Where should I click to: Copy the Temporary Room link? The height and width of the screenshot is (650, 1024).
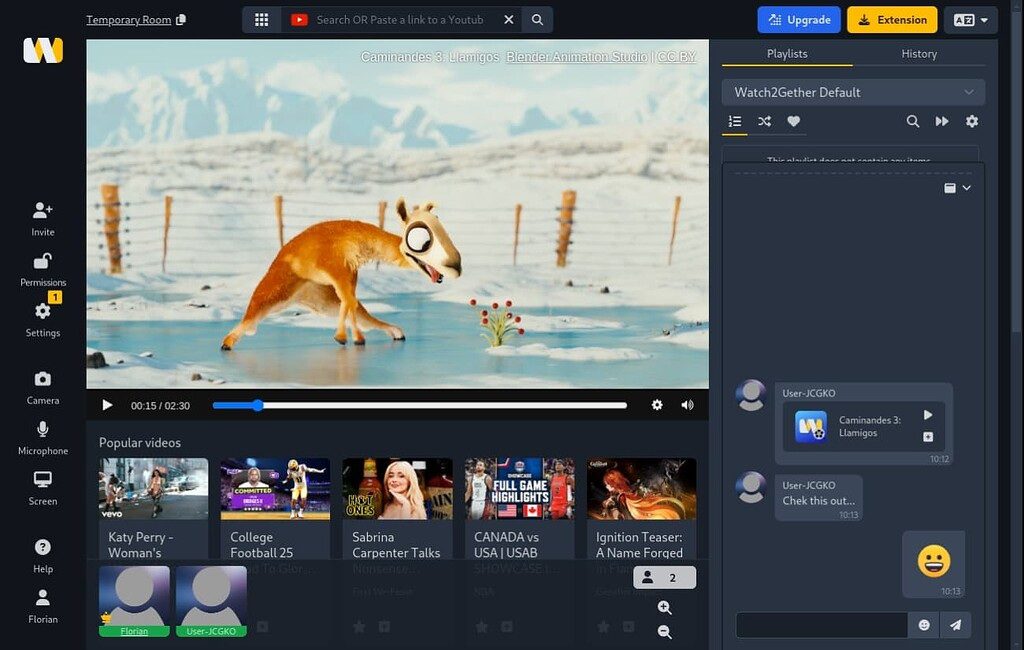point(181,20)
